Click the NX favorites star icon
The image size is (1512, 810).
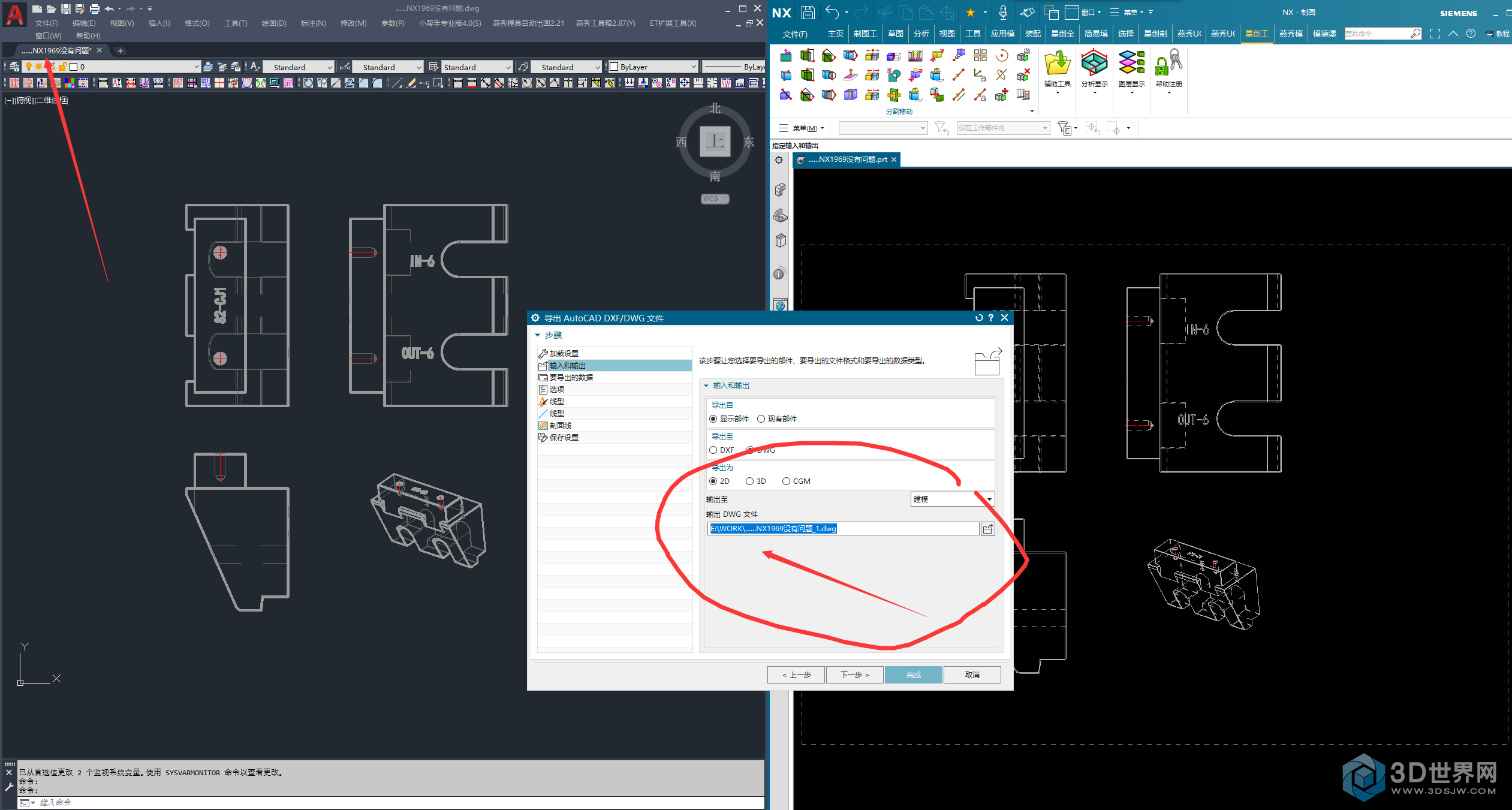pyautogui.click(x=970, y=12)
